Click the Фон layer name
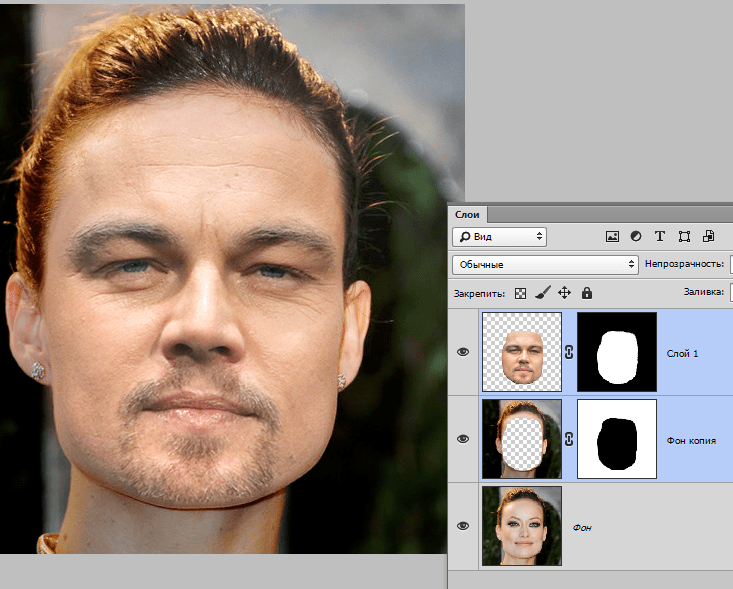This screenshot has width=733, height=589. click(582, 527)
